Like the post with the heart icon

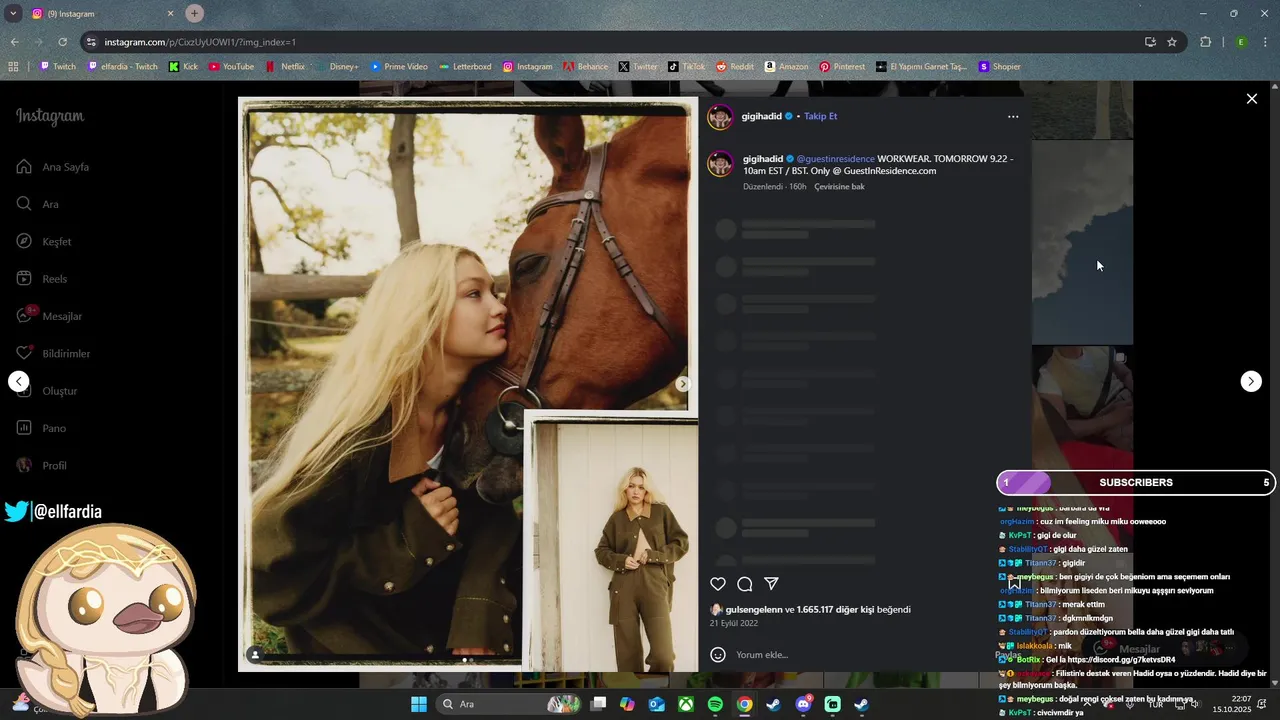coord(718,584)
